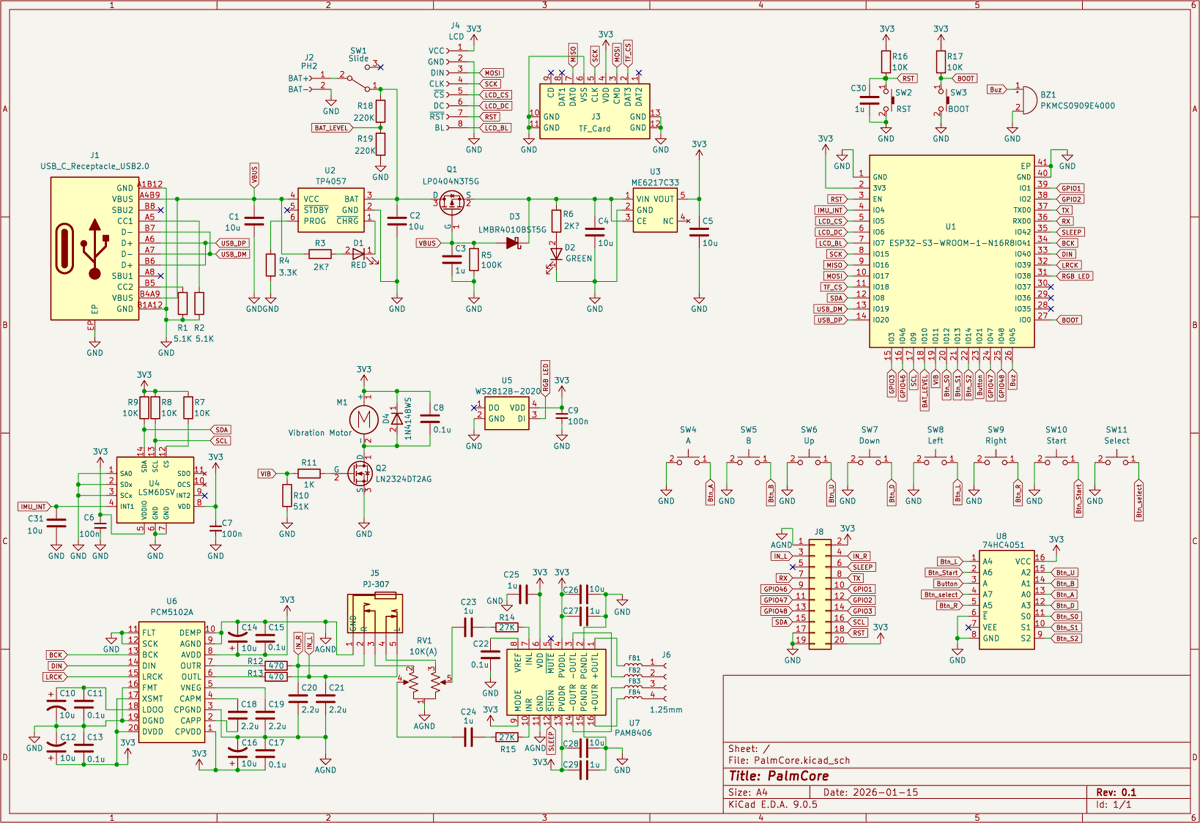Select the BZ1 buzzer symbol
1200x823 pixels.
pos(1027,100)
